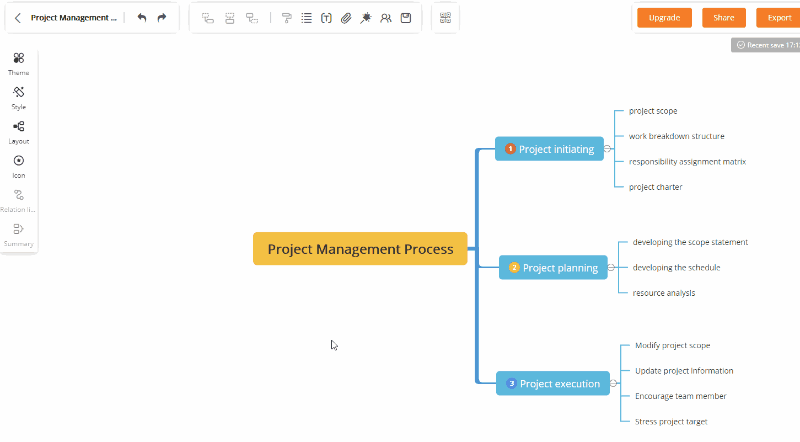
Task: Click the Share button
Action: click(723, 18)
